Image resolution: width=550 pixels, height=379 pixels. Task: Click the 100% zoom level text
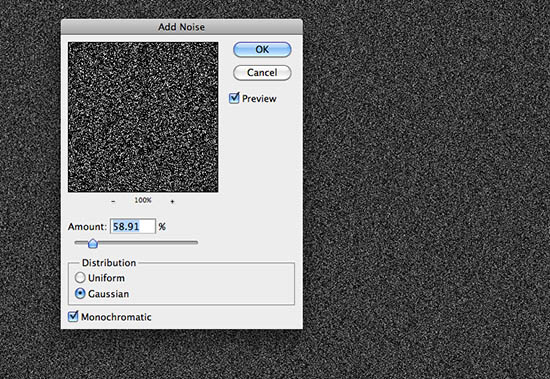(x=143, y=200)
